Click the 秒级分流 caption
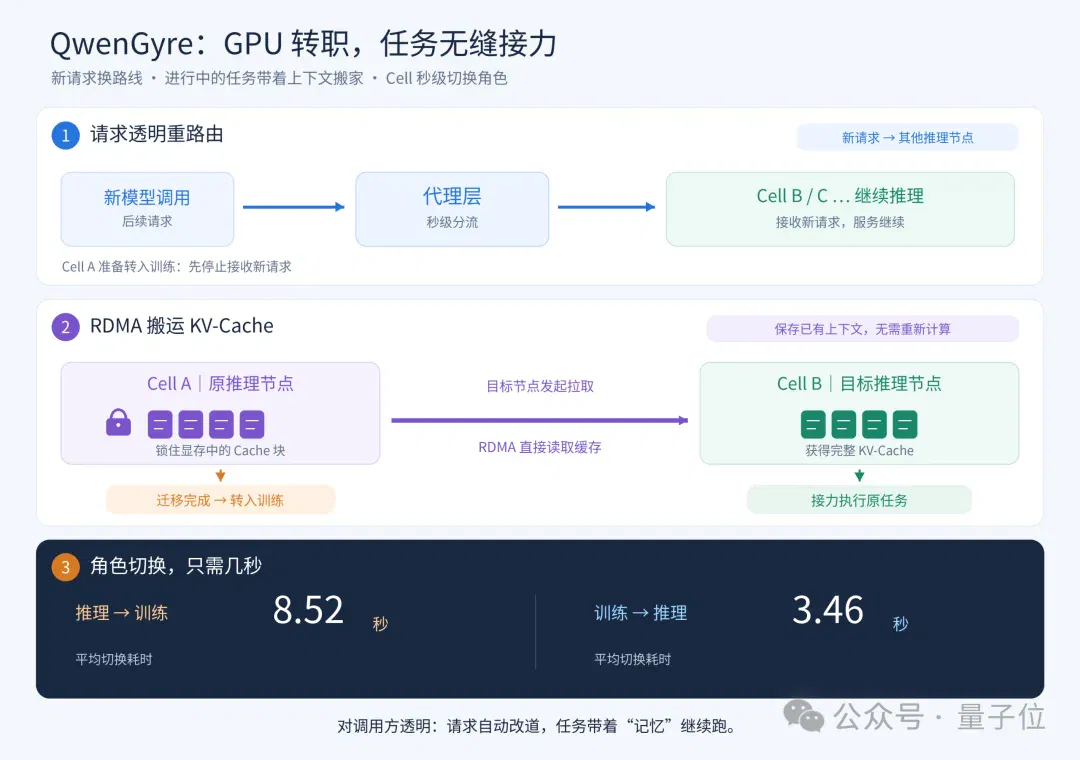Image resolution: width=1080 pixels, height=760 pixels. click(452, 222)
